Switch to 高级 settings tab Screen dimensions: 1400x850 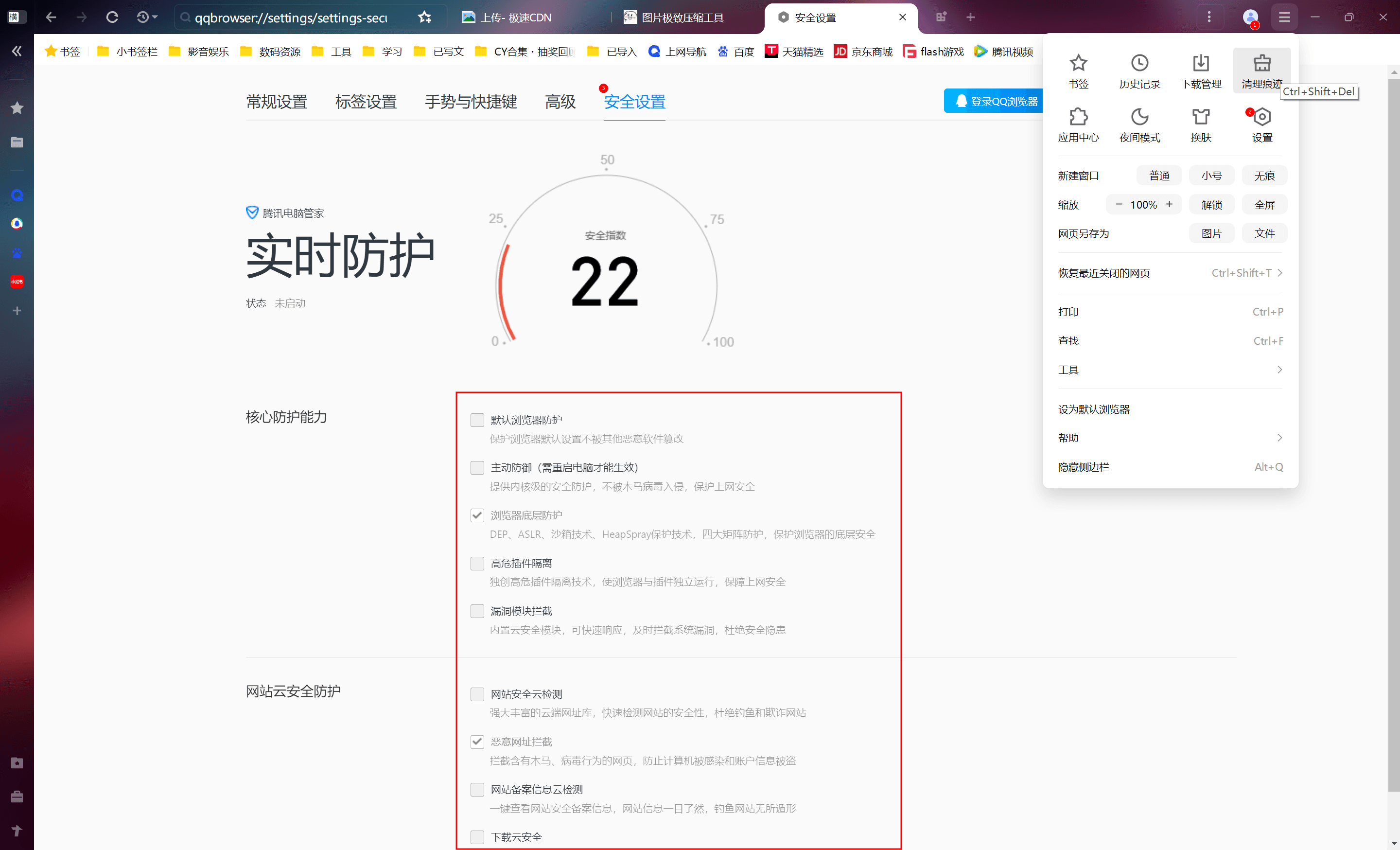tap(560, 102)
